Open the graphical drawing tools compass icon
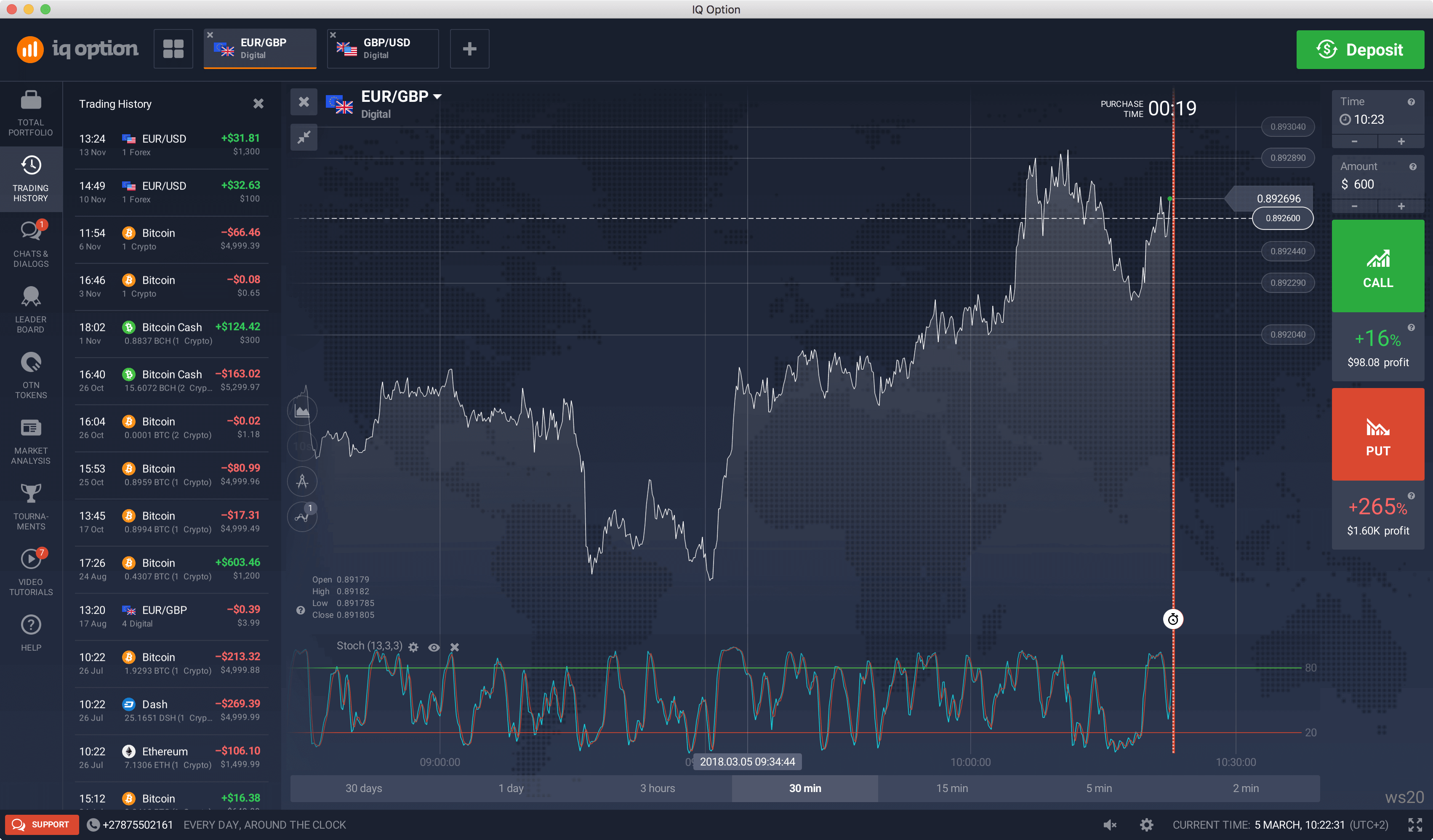 click(x=302, y=481)
